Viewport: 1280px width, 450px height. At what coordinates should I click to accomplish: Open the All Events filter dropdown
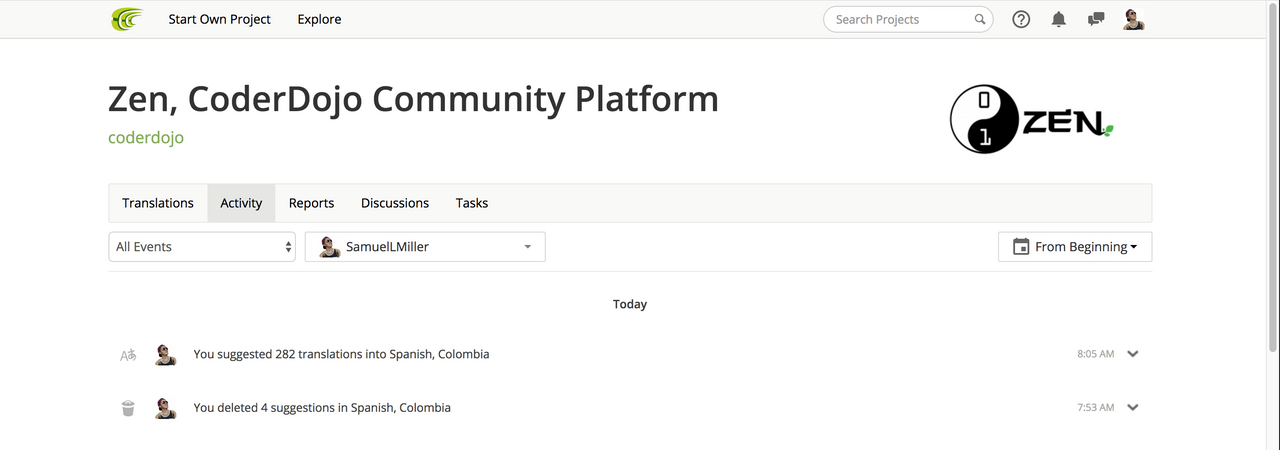pyautogui.click(x=202, y=247)
